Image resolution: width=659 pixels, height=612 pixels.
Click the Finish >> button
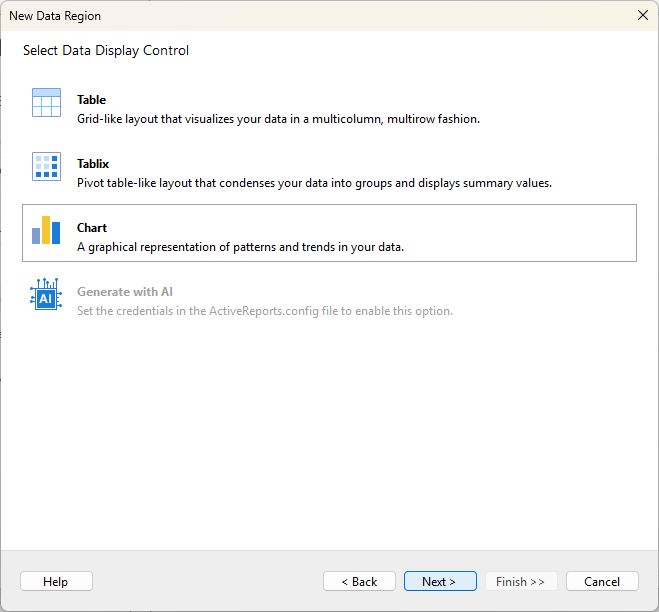pos(521,581)
